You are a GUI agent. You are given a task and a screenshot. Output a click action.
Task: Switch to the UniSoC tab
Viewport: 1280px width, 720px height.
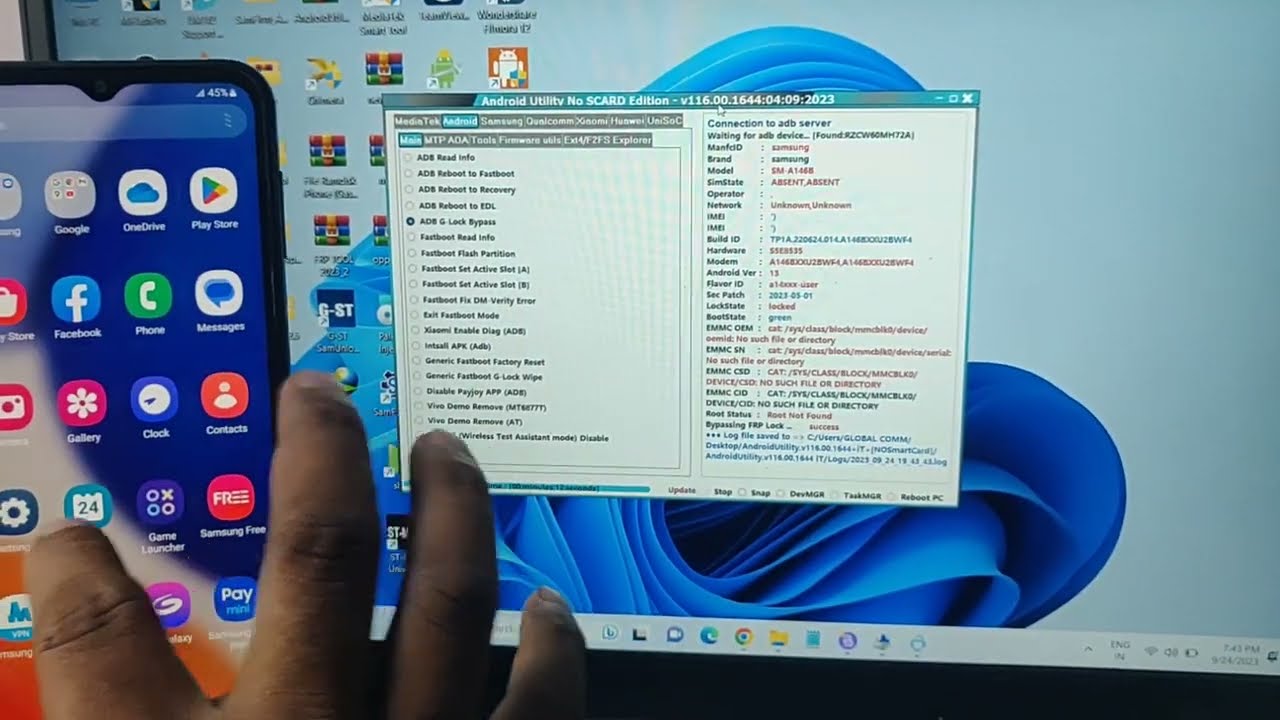(x=664, y=121)
